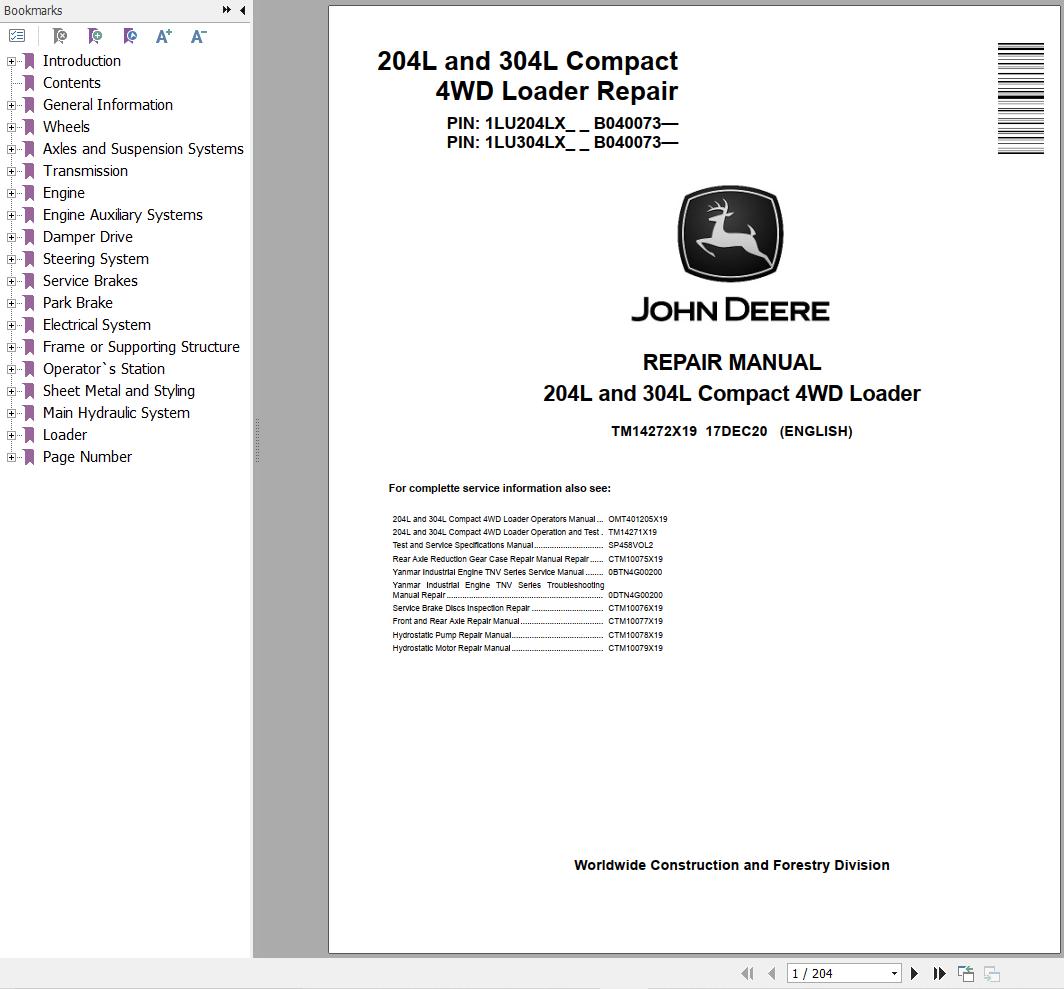Click the Transmission bookmark ribbon icon

29,171
